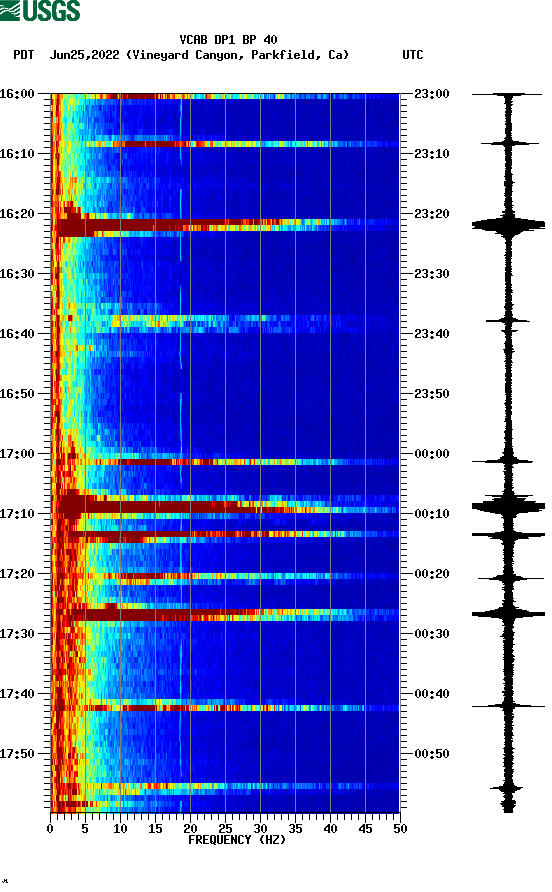Click the '0' frequency tick label
Viewport: 552px width, 892px height.
click(x=51, y=829)
